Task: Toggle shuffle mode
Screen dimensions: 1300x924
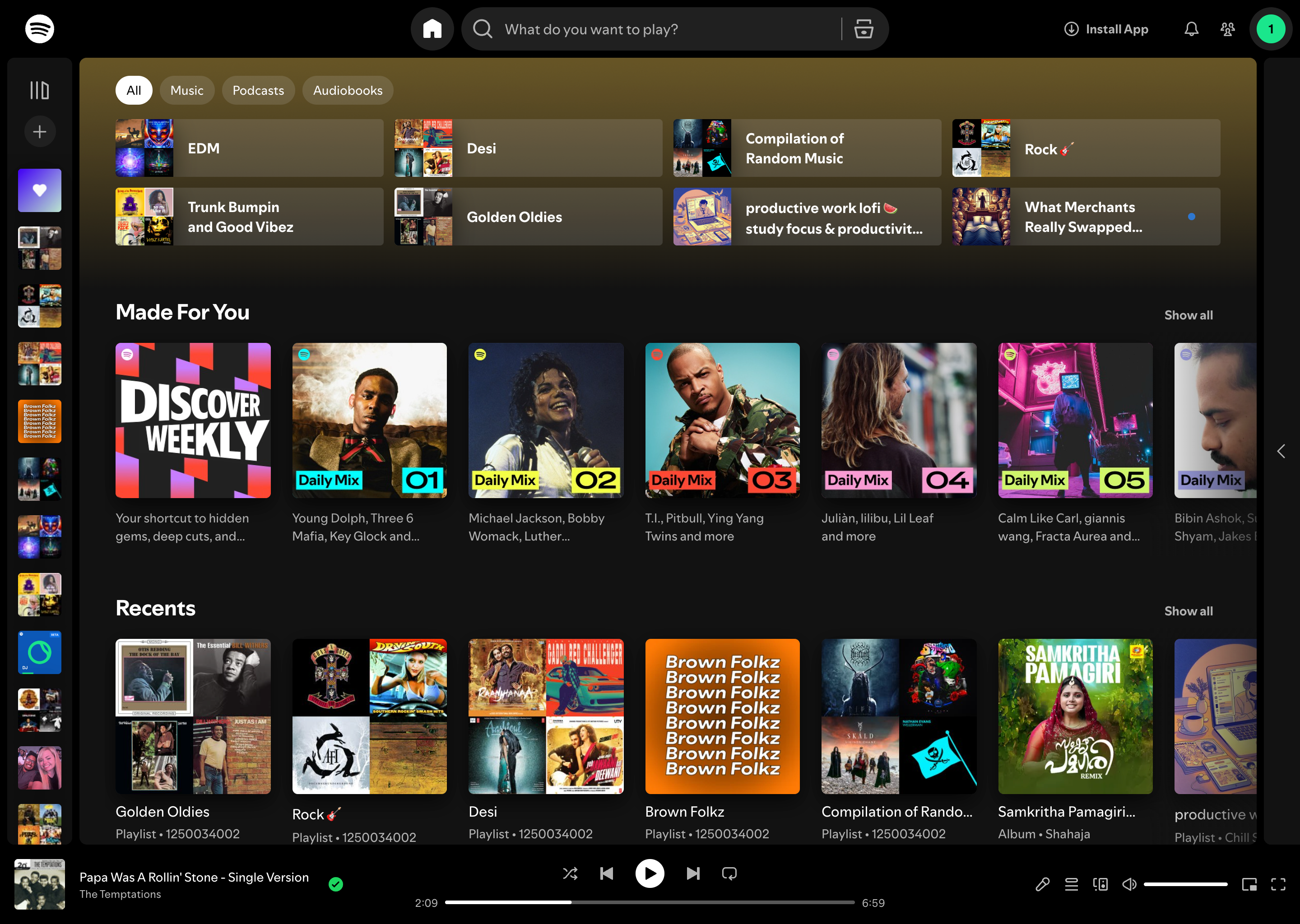Action: click(570, 873)
